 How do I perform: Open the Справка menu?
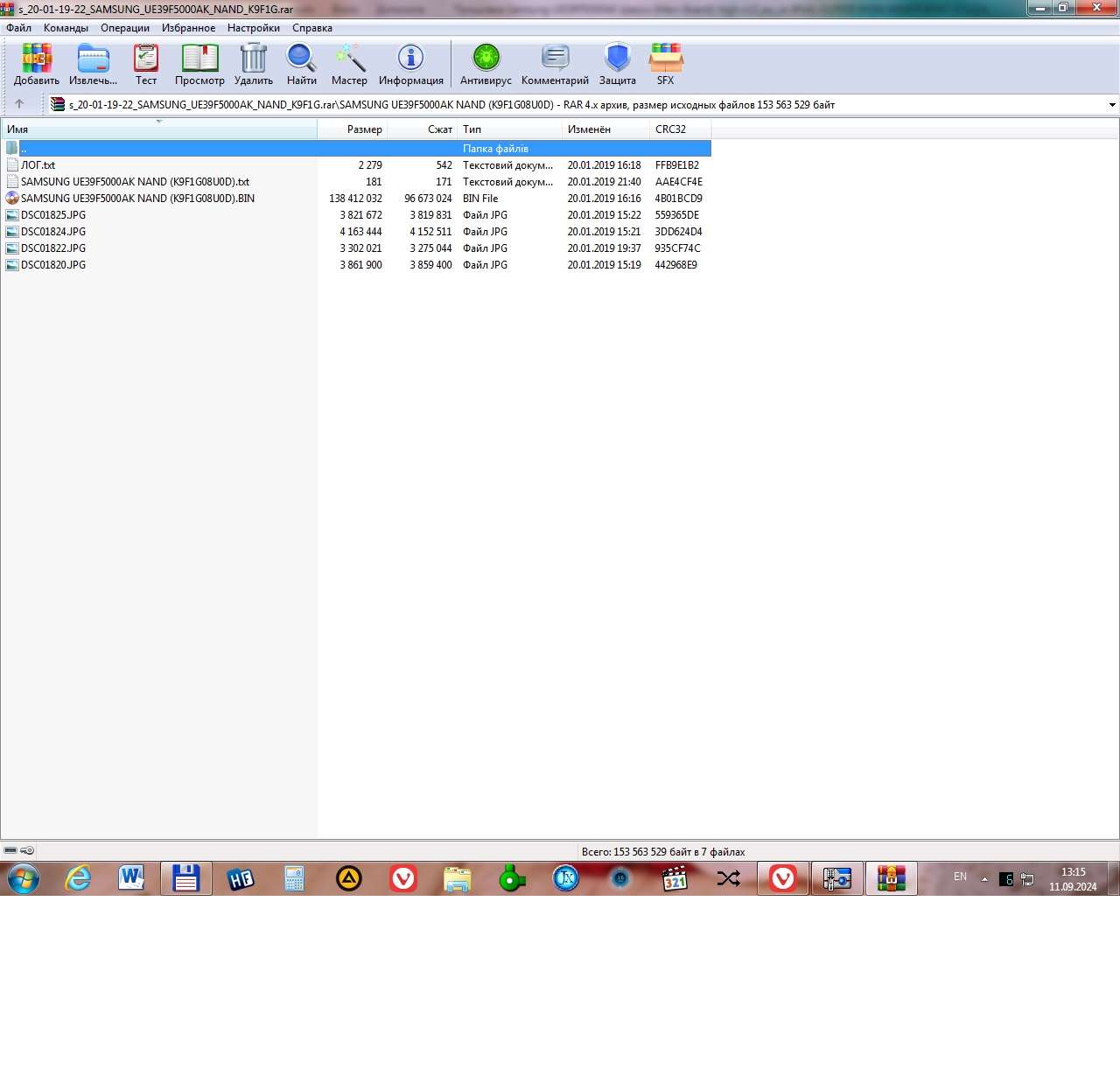(x=312, y=28)
